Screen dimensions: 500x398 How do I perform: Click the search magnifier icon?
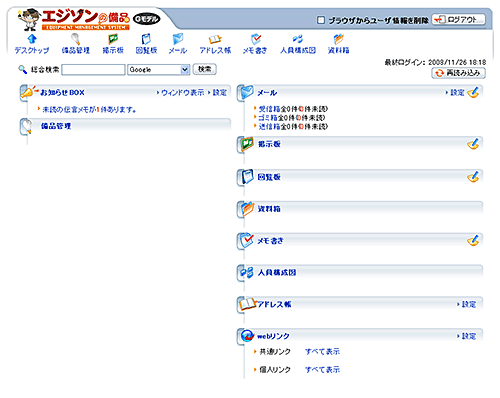(x=22, y=69)
